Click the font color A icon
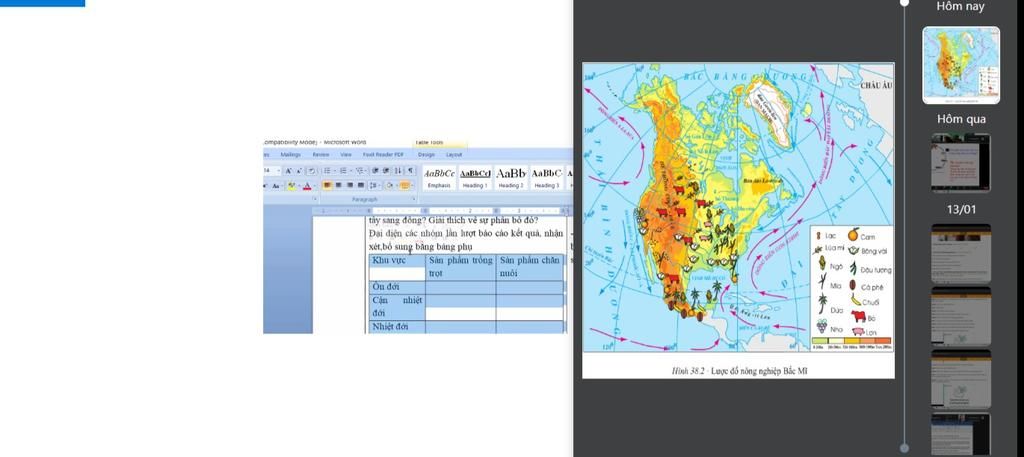The height and width of the screenshot is (457, 1024). [307, 186]
